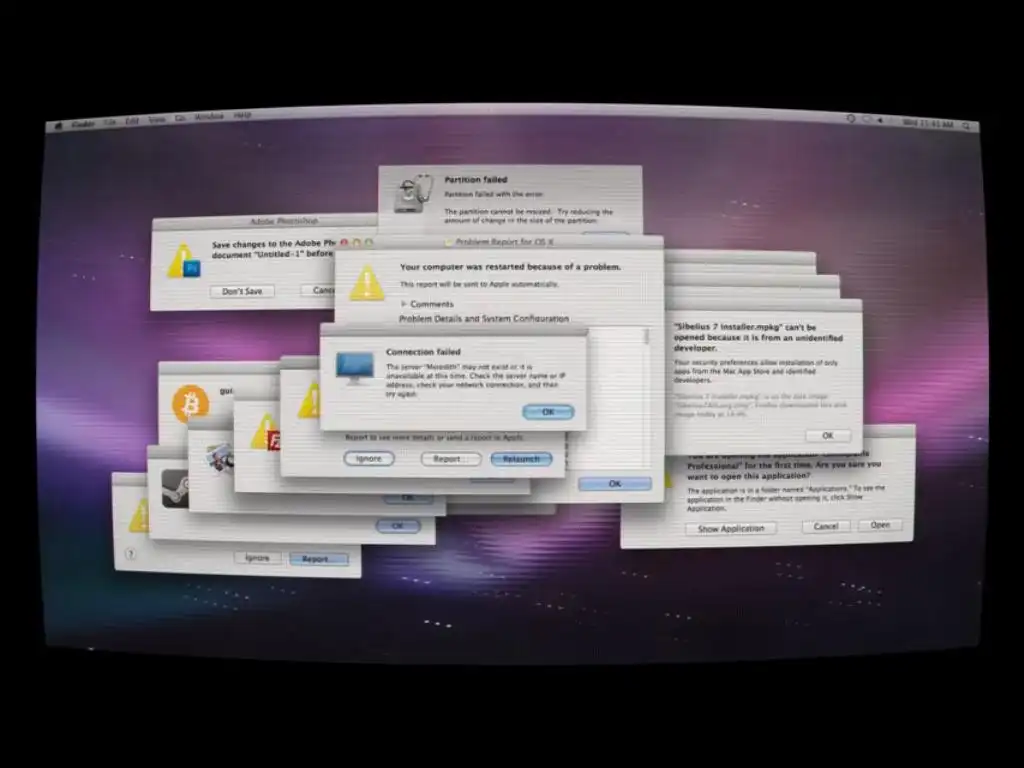The height and width of the screenshot is (768, 1024).
Task: Click the warning icon in the Relaunch crash dialog
Action: point(310,400)
